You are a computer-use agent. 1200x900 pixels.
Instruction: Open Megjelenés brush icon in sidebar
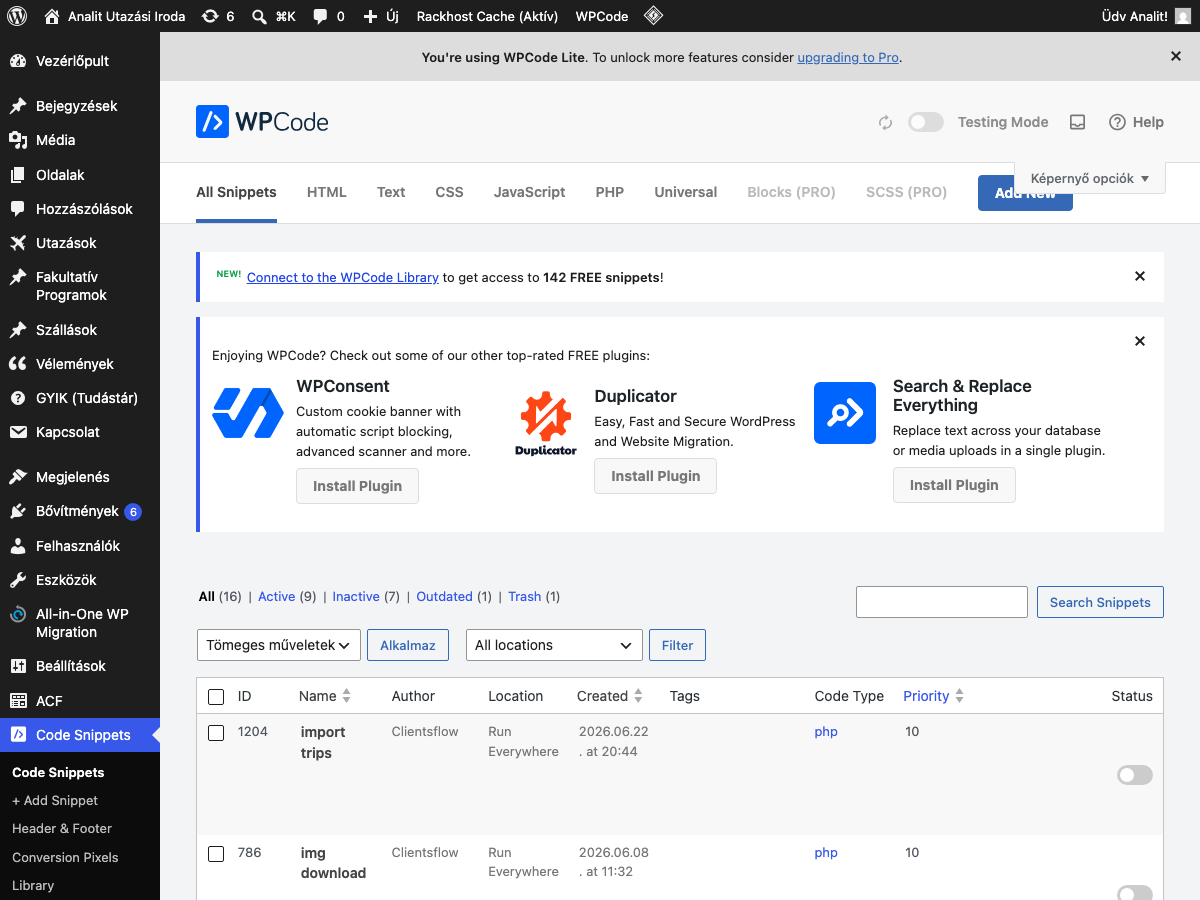18,477
